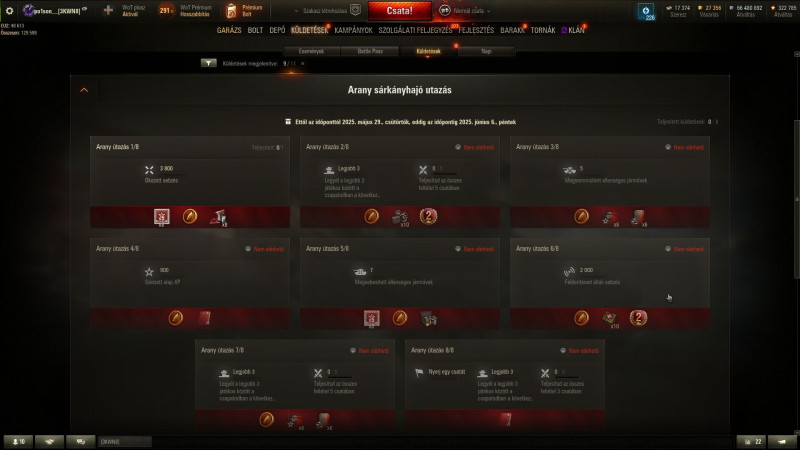
Task: Collapse the Arany sárkányhajó utazás section
Action: [84, 90]
